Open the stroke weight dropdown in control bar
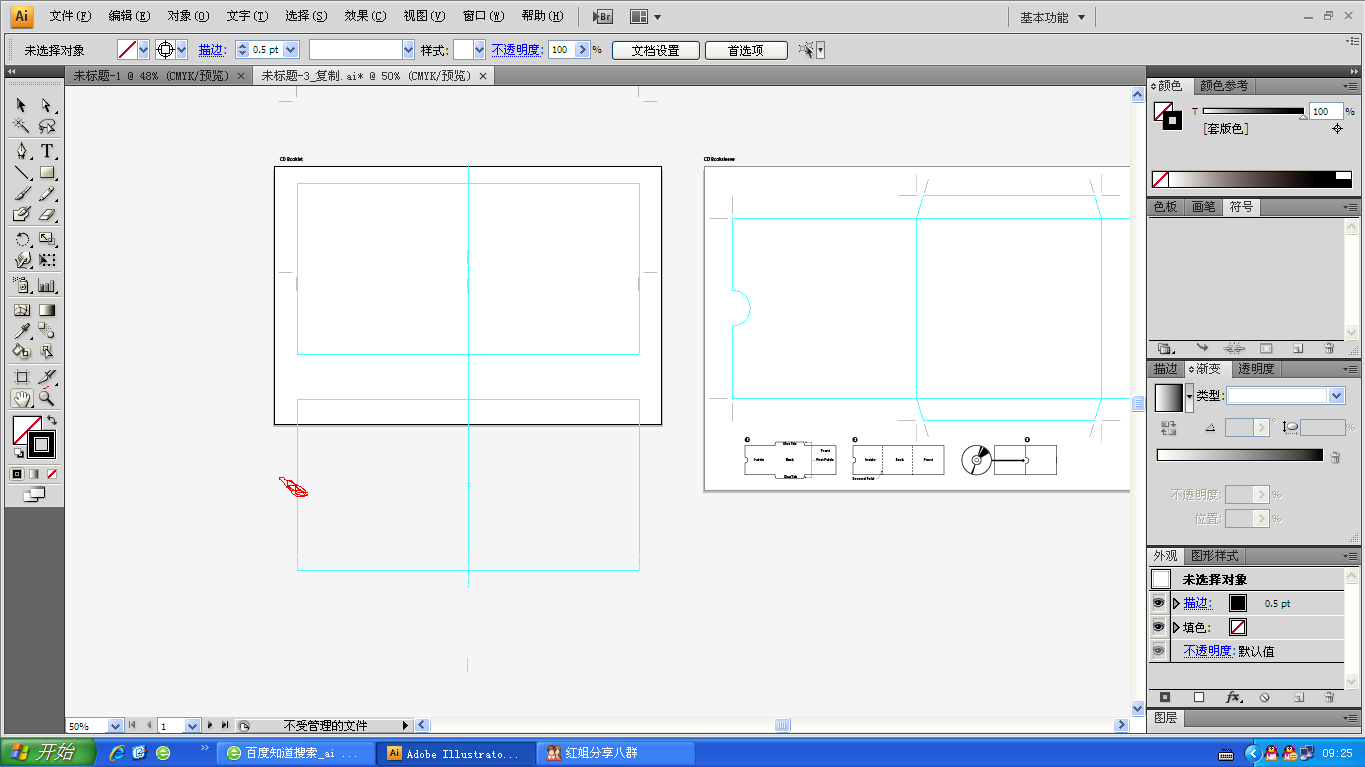The width and height of the screenshot is (1365, 767). [291, 49]
